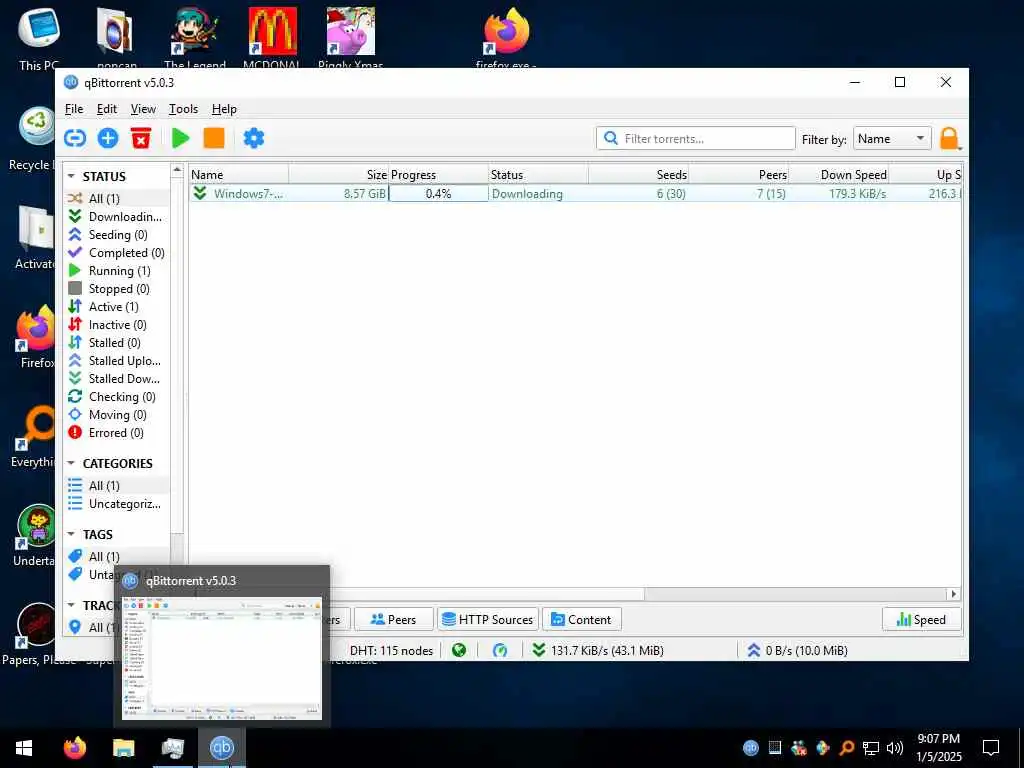Click the sidebar scrollbar up arrow
The image size is (1024, 768).
click(x=177, y=170)
